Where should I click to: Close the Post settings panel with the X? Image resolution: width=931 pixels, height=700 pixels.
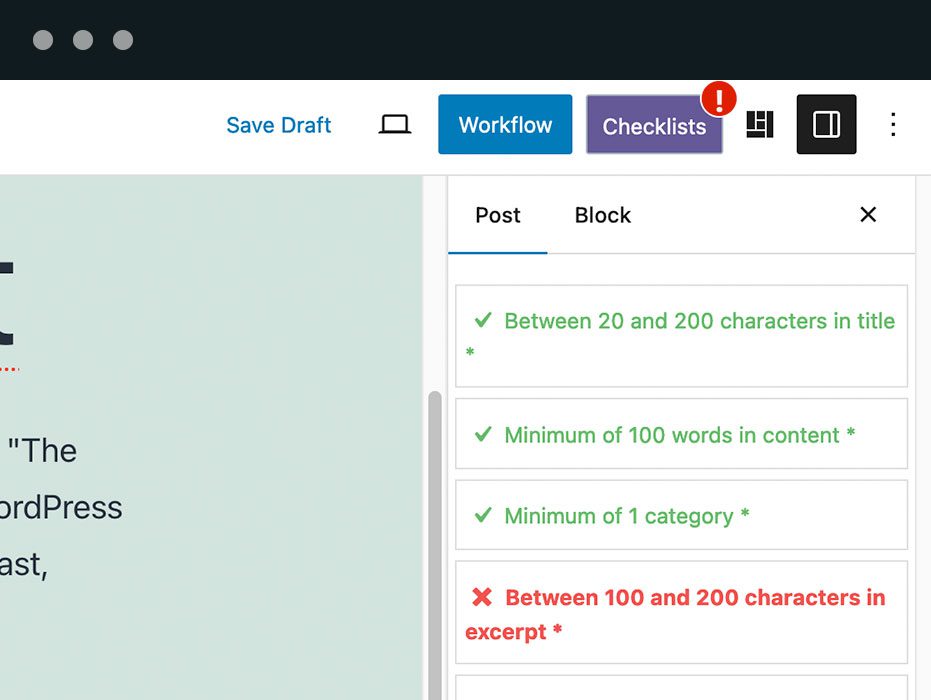[867, 215]
